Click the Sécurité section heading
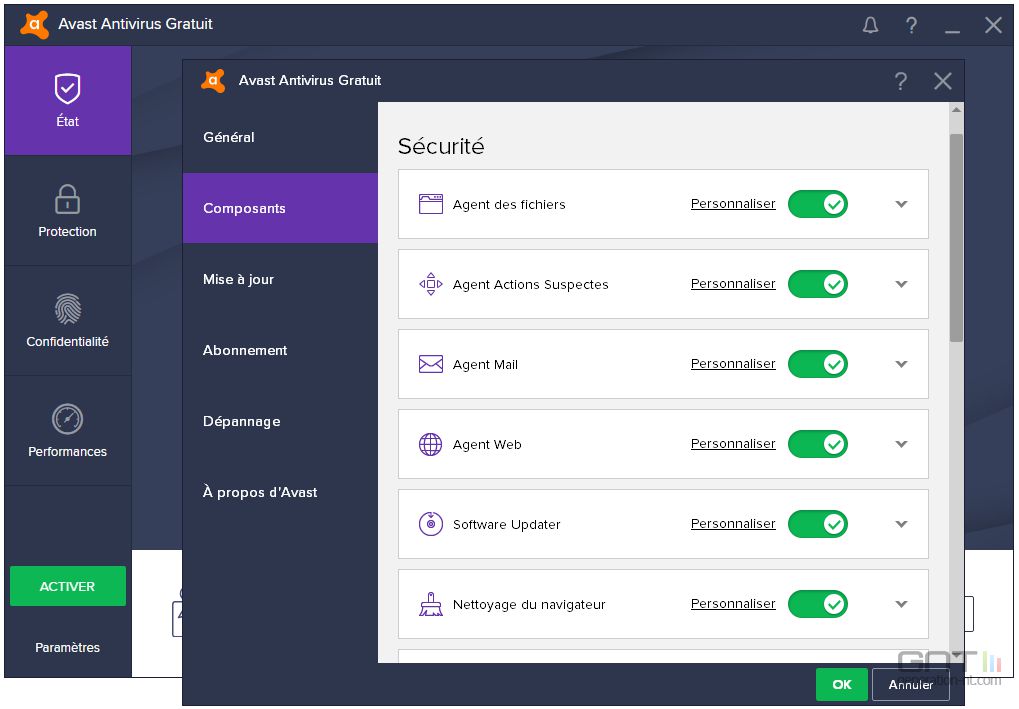The image size is (1019, 709). (441, 146)
